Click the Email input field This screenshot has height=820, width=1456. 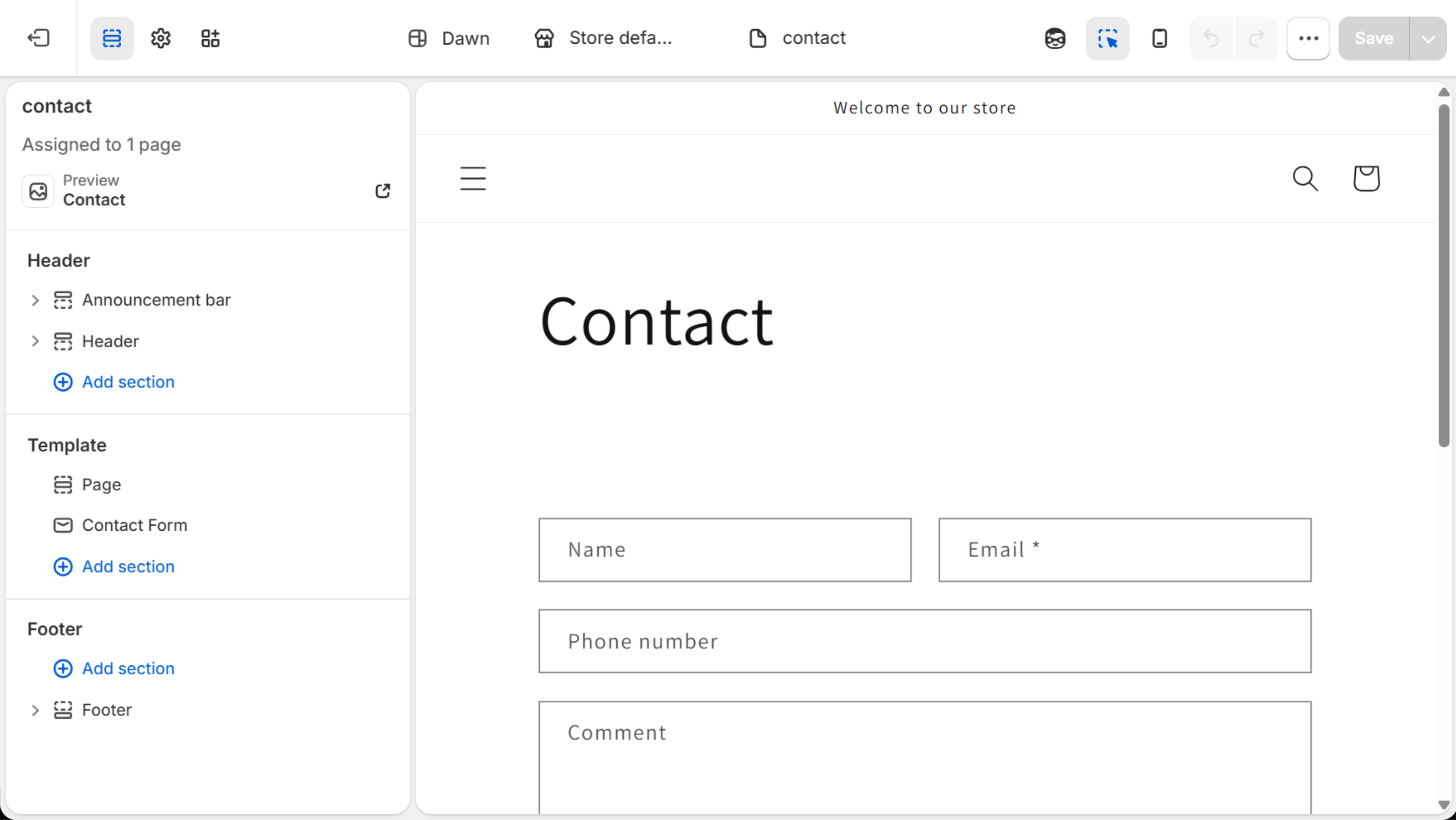click(1125, 550)
